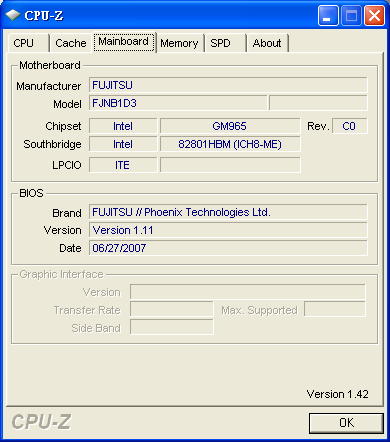The image size is (390, 442).
Task: Click the Side Band label
Action: [x=96, y=328]
